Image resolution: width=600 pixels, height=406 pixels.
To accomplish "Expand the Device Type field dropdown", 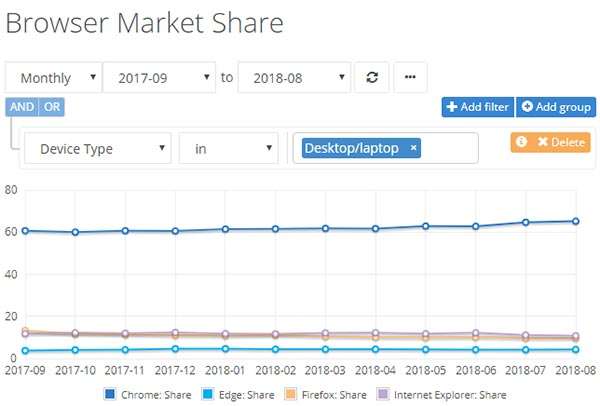I will click(x=97, y=149).
